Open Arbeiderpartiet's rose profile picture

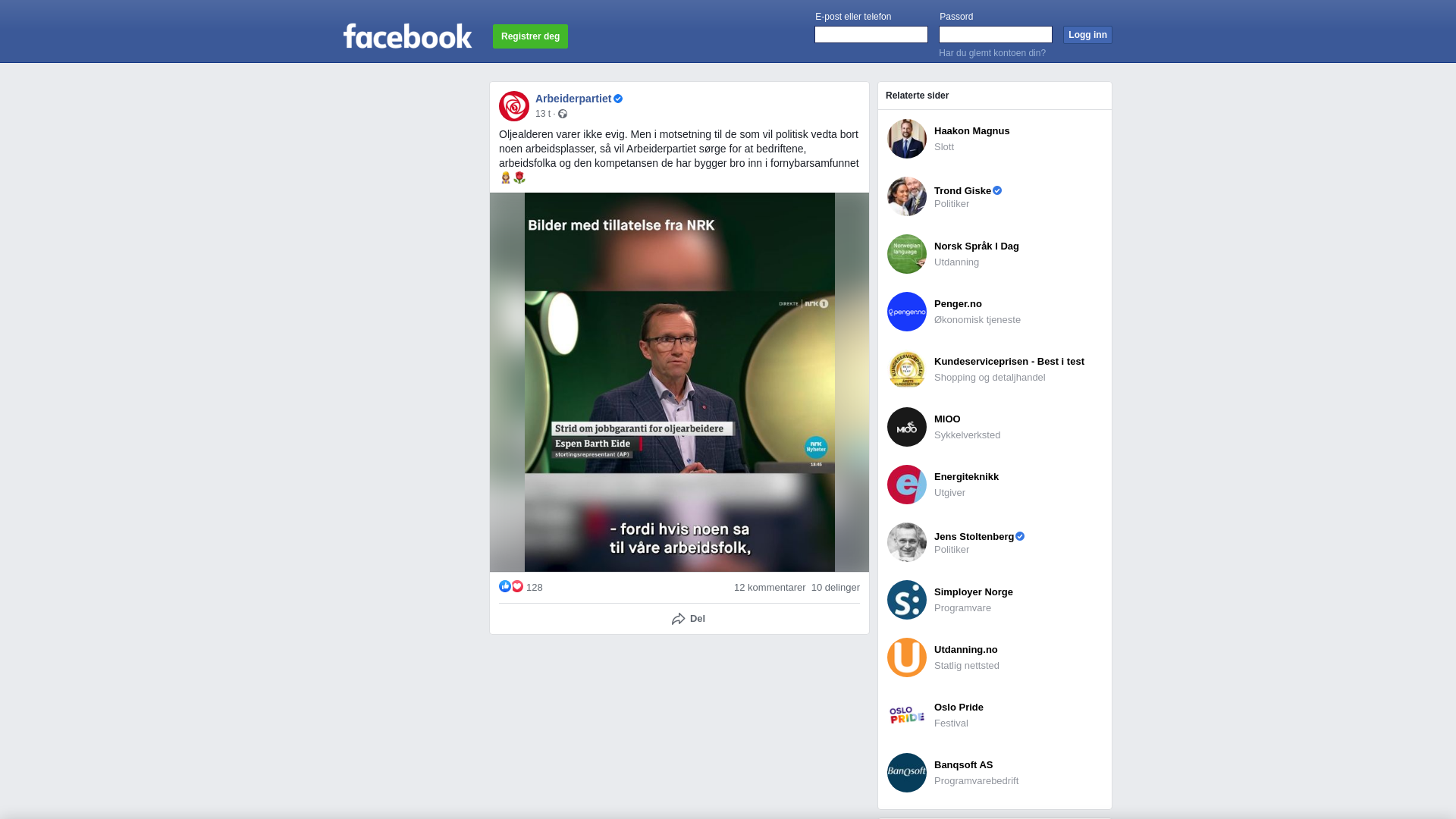pos(514,106)
